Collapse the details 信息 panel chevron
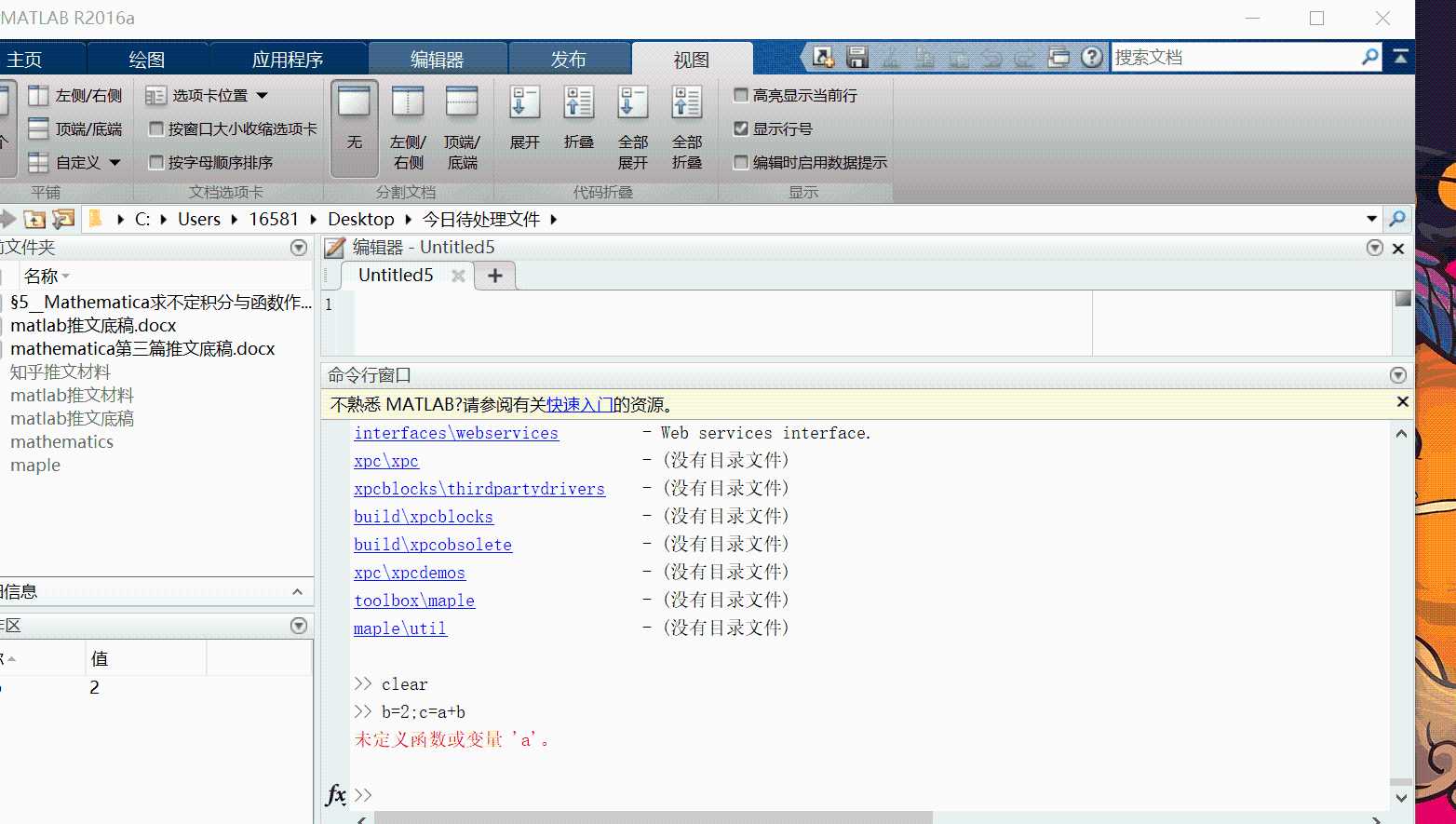1456x824 pixels. coord(297,591)
